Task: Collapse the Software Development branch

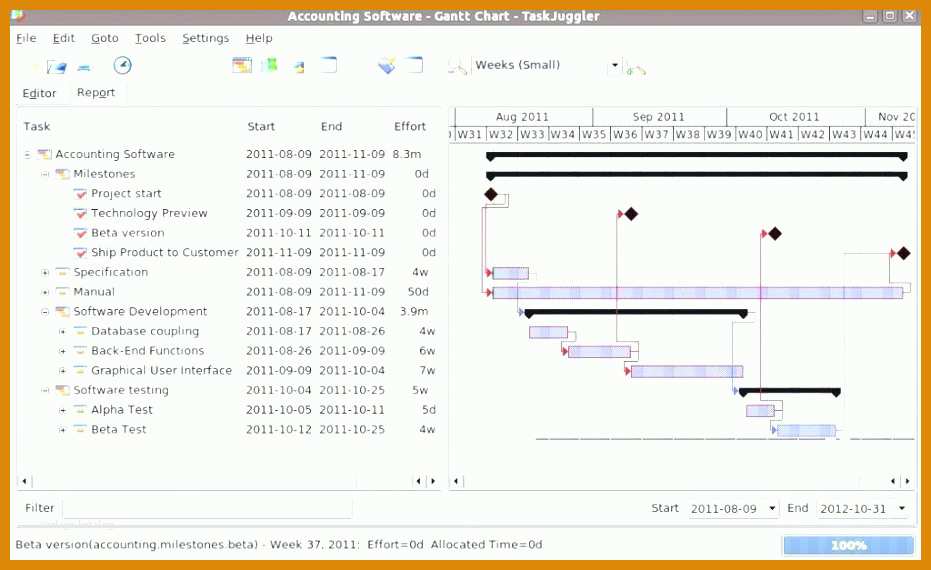Action: (x=45, y=312)
